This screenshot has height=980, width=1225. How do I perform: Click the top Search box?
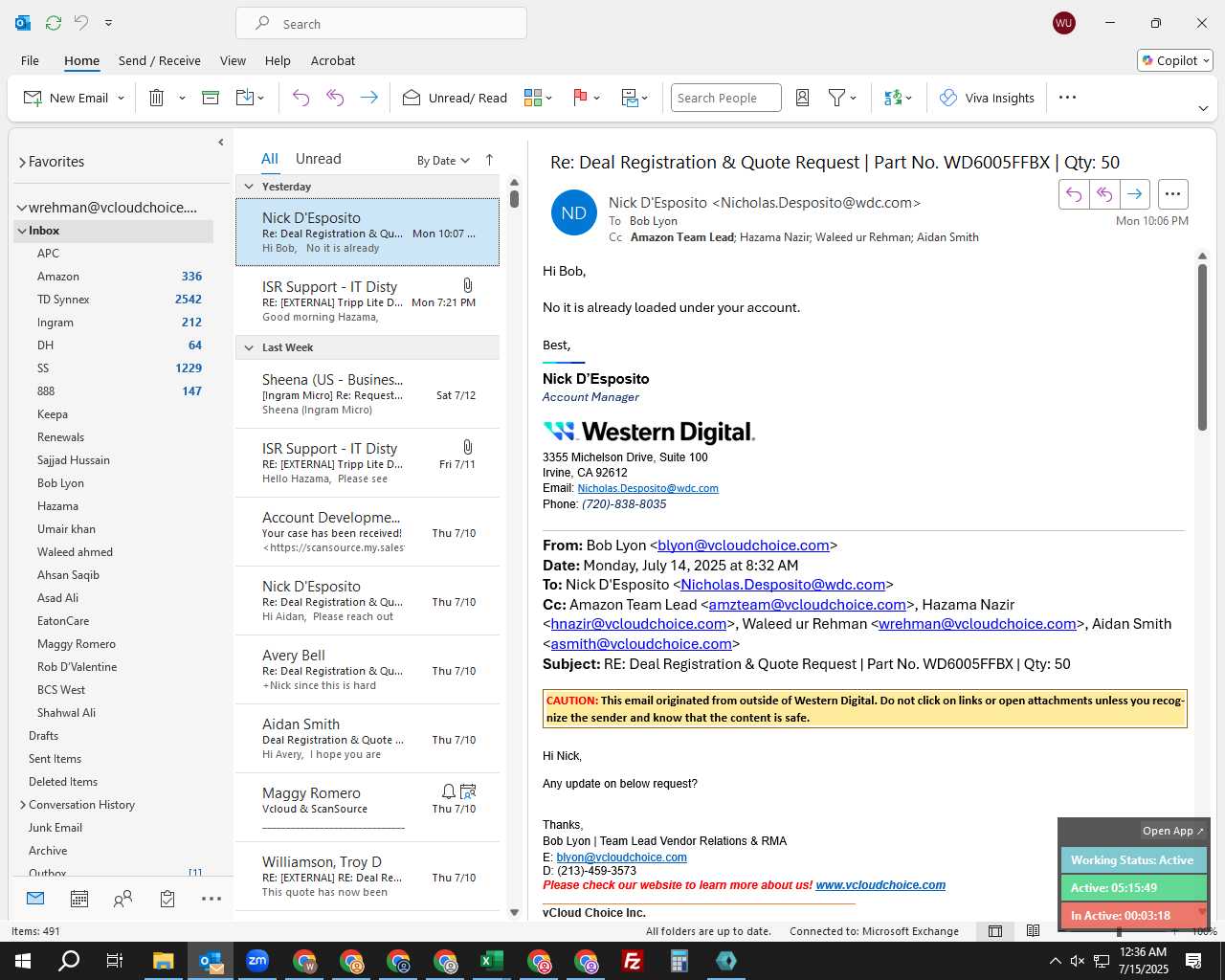(x=381, y=24)
